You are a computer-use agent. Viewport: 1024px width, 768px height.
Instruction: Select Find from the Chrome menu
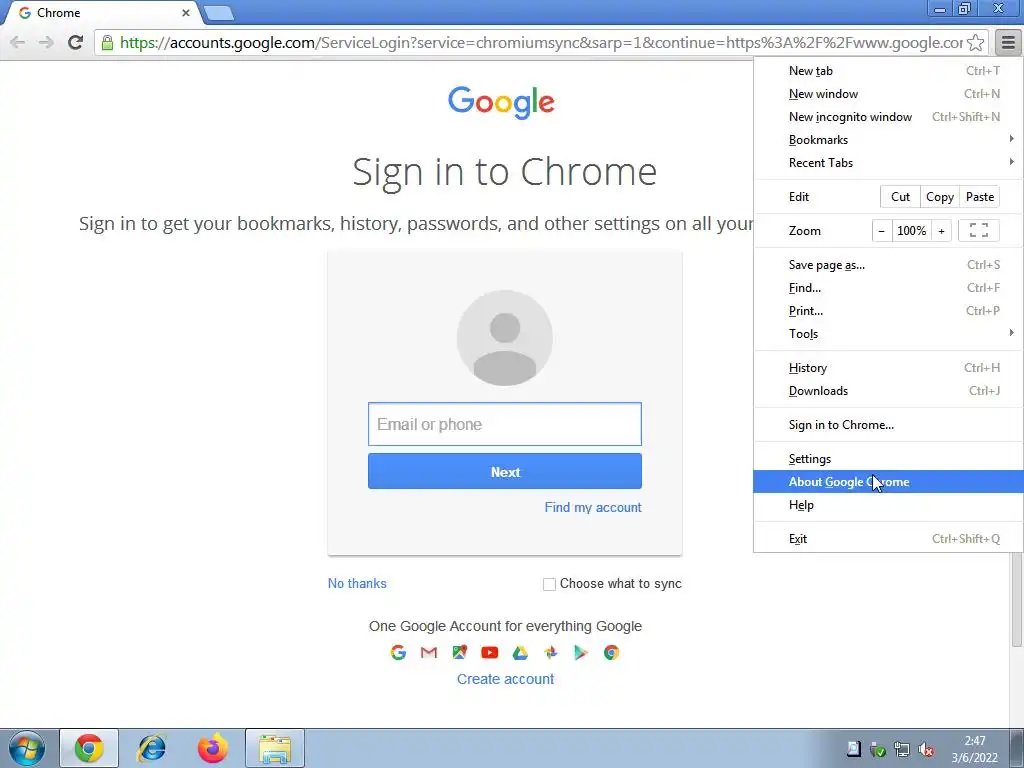pyautogui.click(x=888, y=288)
